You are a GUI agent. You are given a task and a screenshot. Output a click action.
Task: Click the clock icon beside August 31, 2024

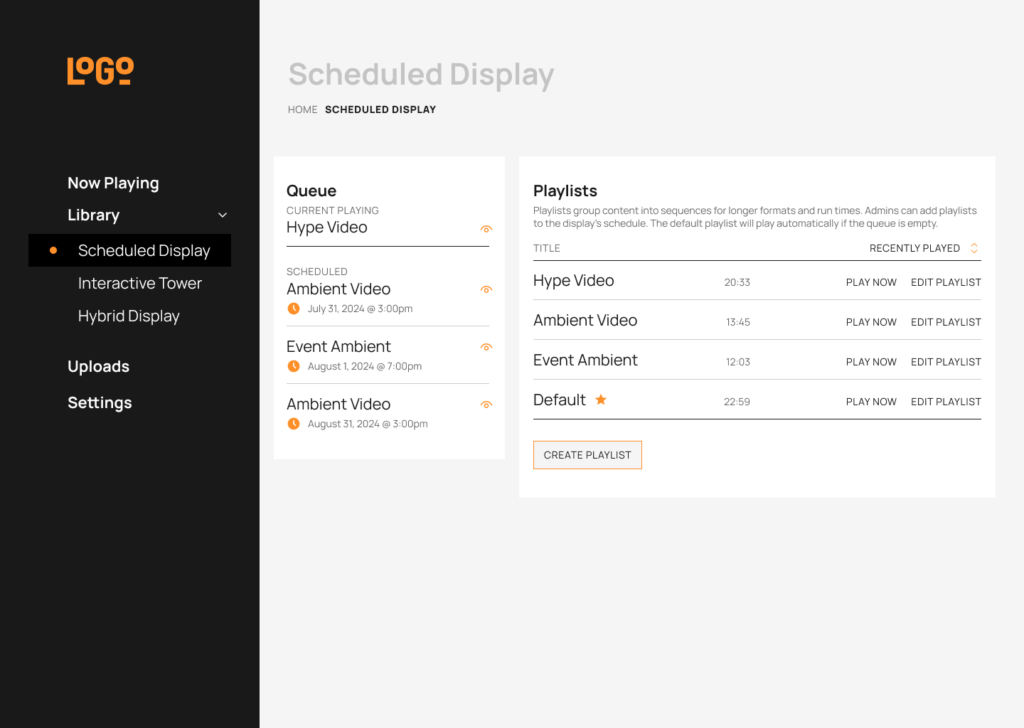tap(294, 424)
